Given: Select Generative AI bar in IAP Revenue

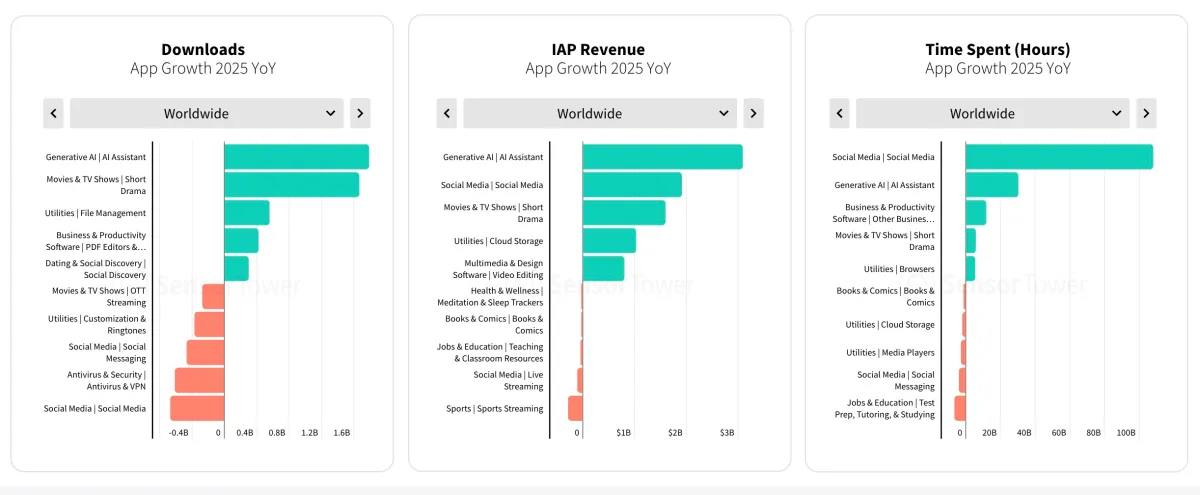Looking at the screenshot, I should (x=662, y=157).
